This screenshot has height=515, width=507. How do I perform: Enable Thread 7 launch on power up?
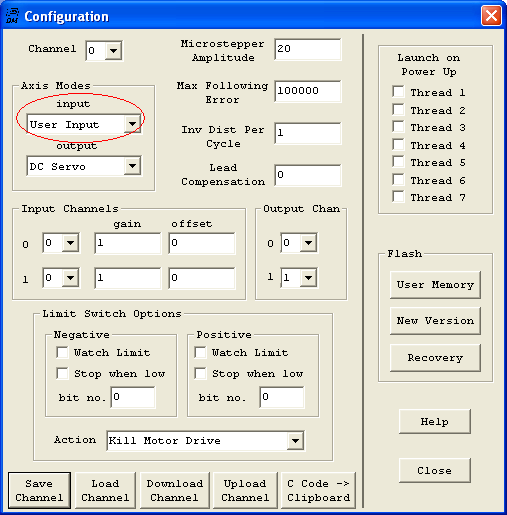point(398,197)
